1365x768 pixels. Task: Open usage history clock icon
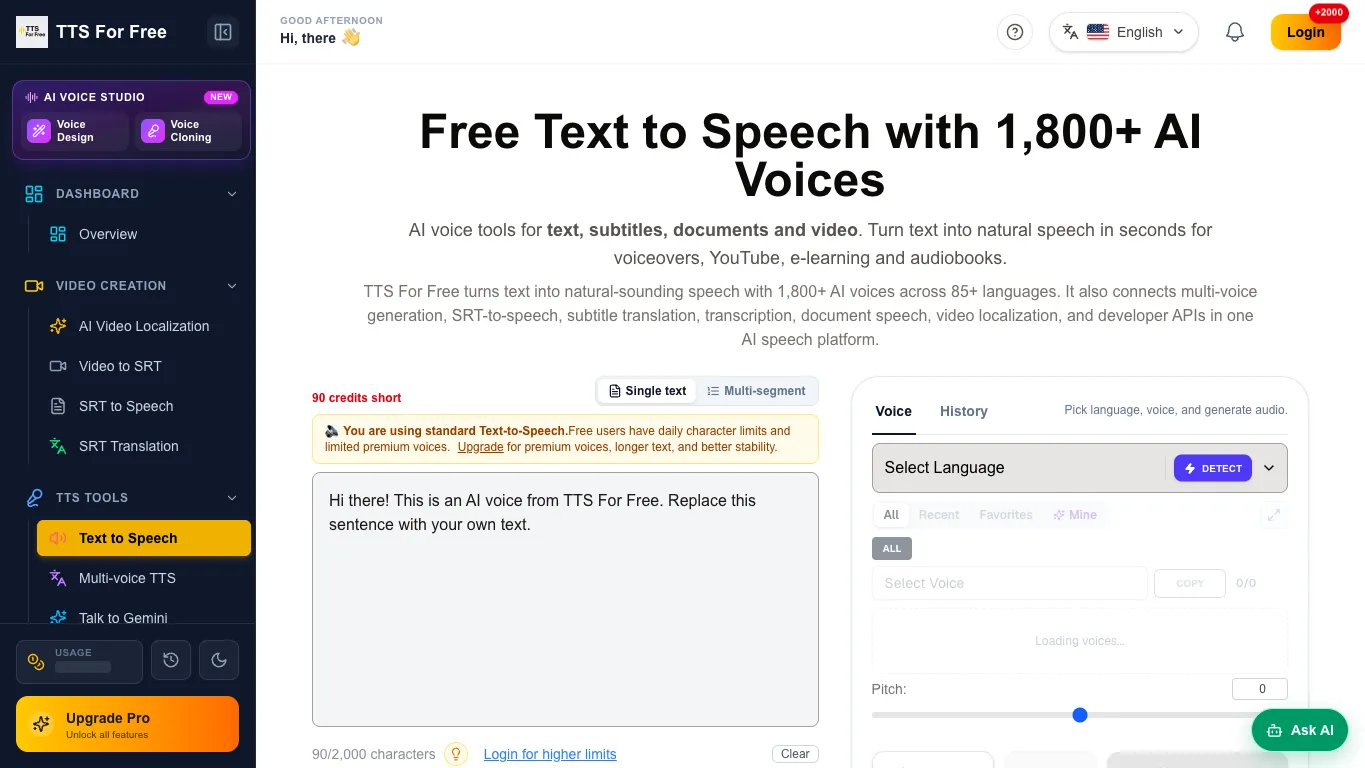171,660
